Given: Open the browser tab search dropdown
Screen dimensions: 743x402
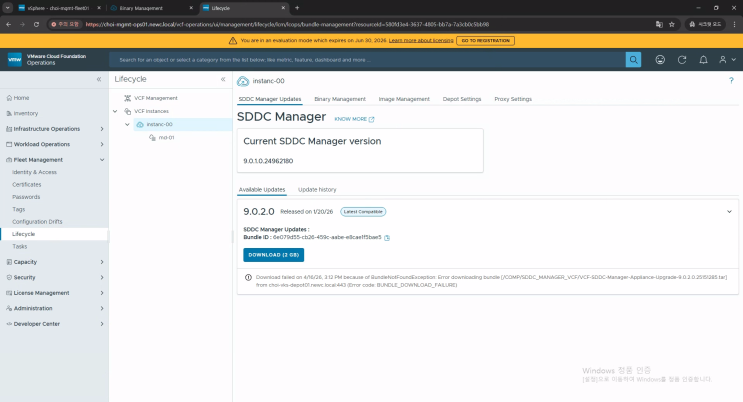Looking at the screenshot, I should 8,8.
